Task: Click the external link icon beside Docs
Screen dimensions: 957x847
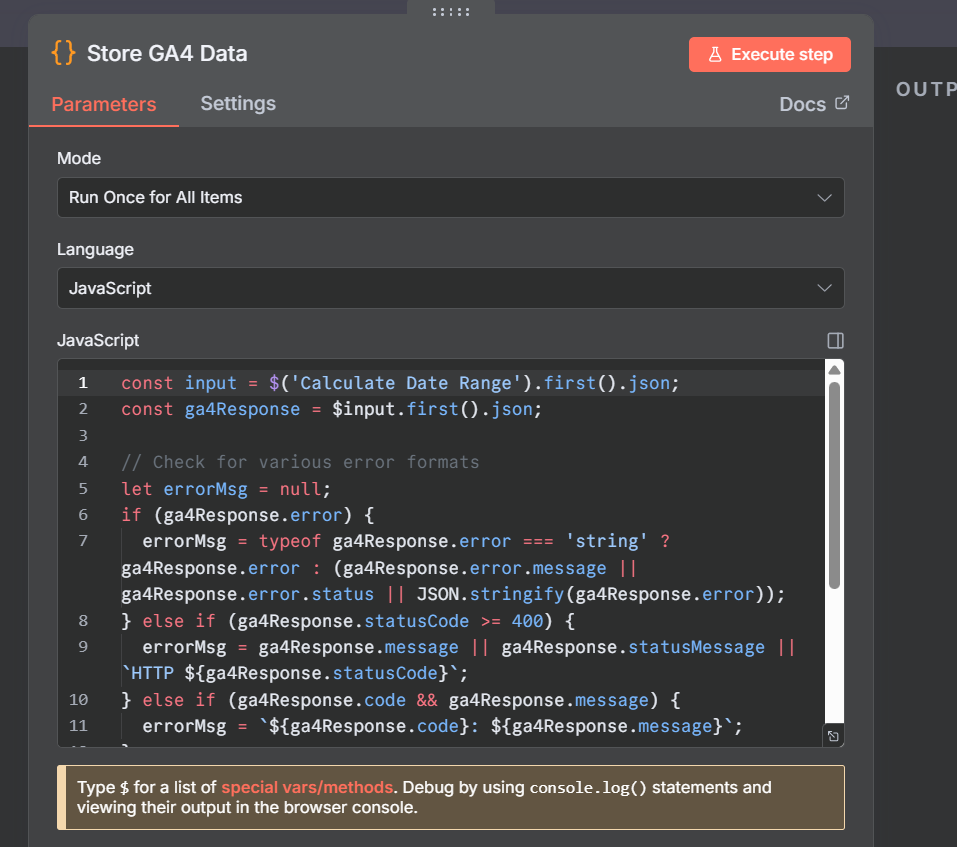Action: 842,103
